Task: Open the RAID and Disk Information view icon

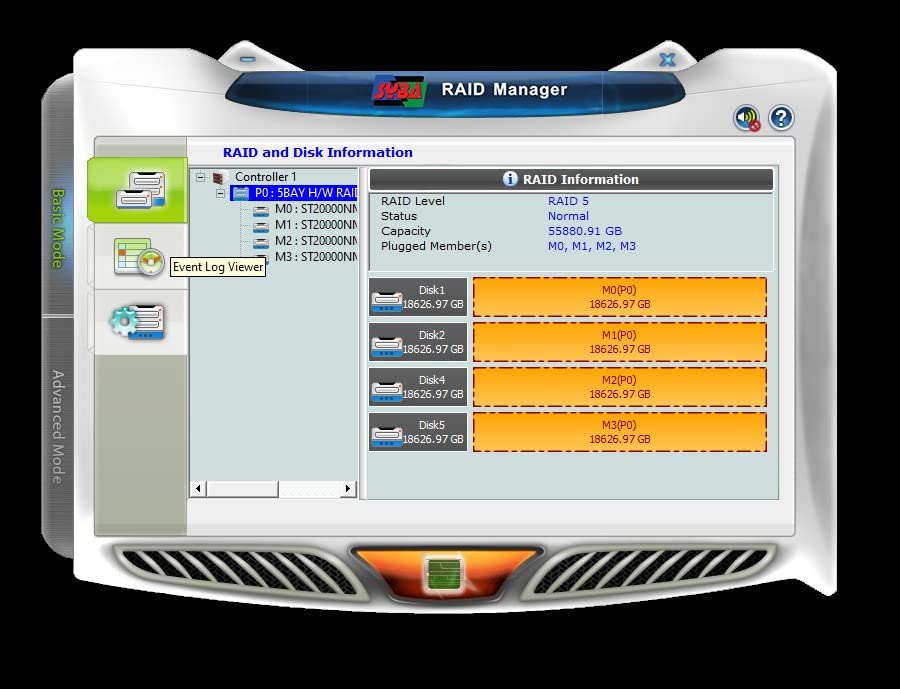Action: click(x=140, y=189)
